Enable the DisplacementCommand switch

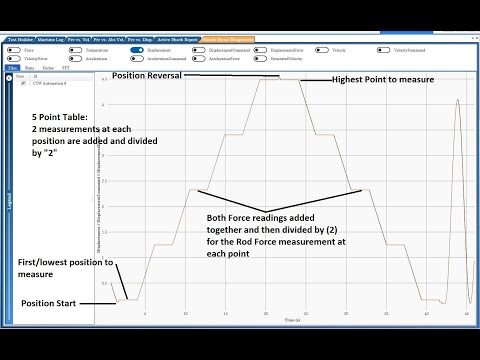199,50
